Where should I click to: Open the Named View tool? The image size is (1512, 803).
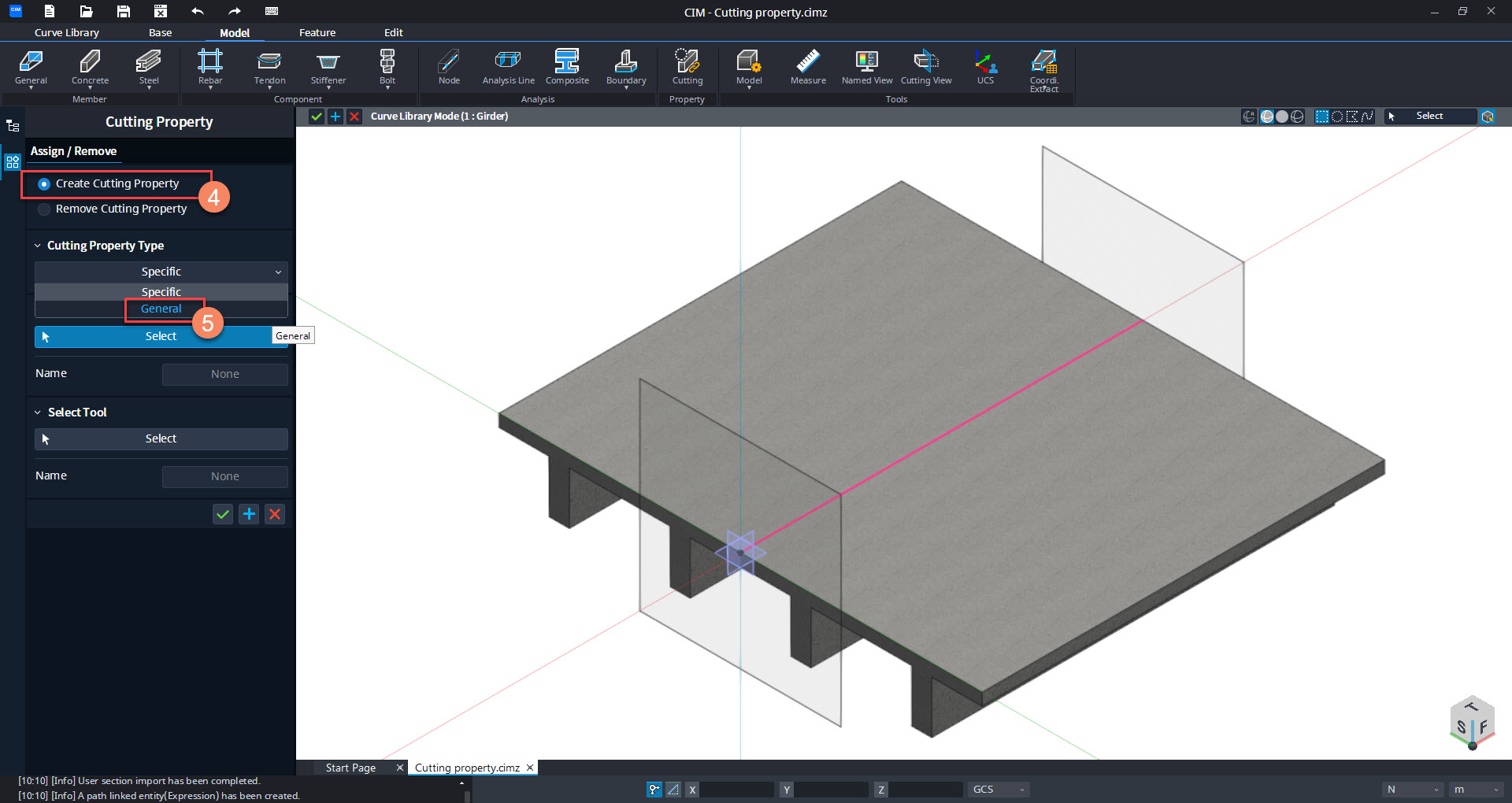point(867,68)
